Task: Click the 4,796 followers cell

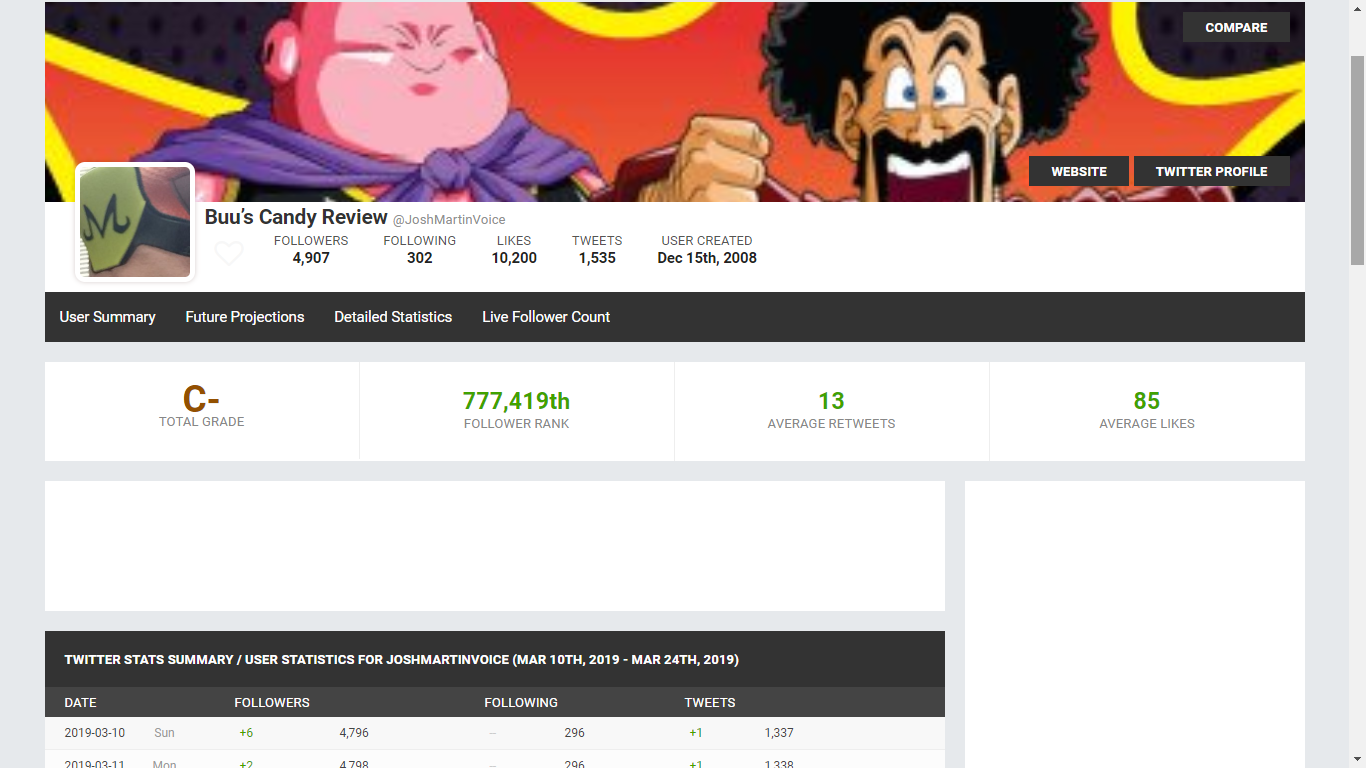Action: [x=354, y=733]
